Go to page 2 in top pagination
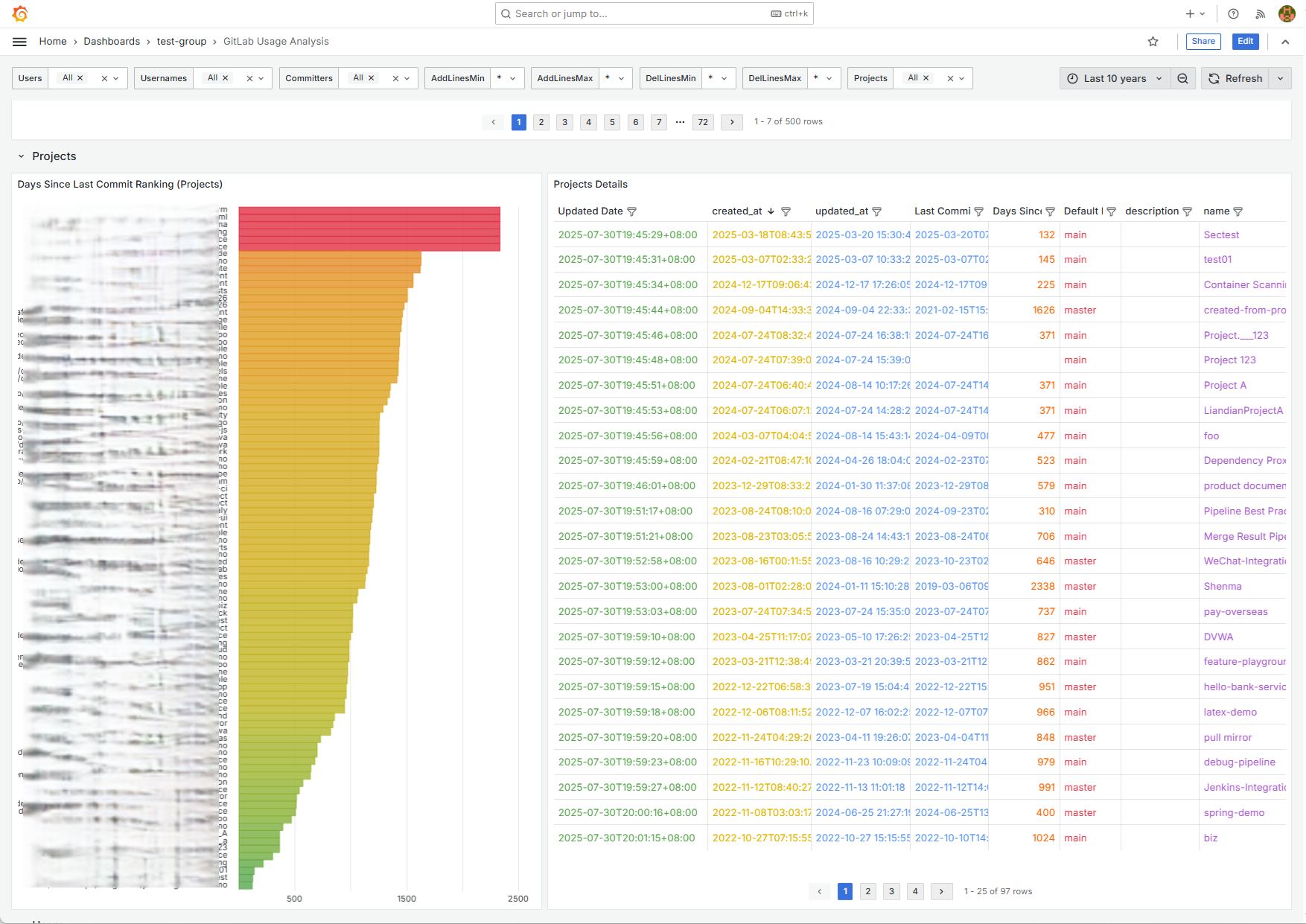Viewport: 1306px width, 924px height. pos(541,122)
